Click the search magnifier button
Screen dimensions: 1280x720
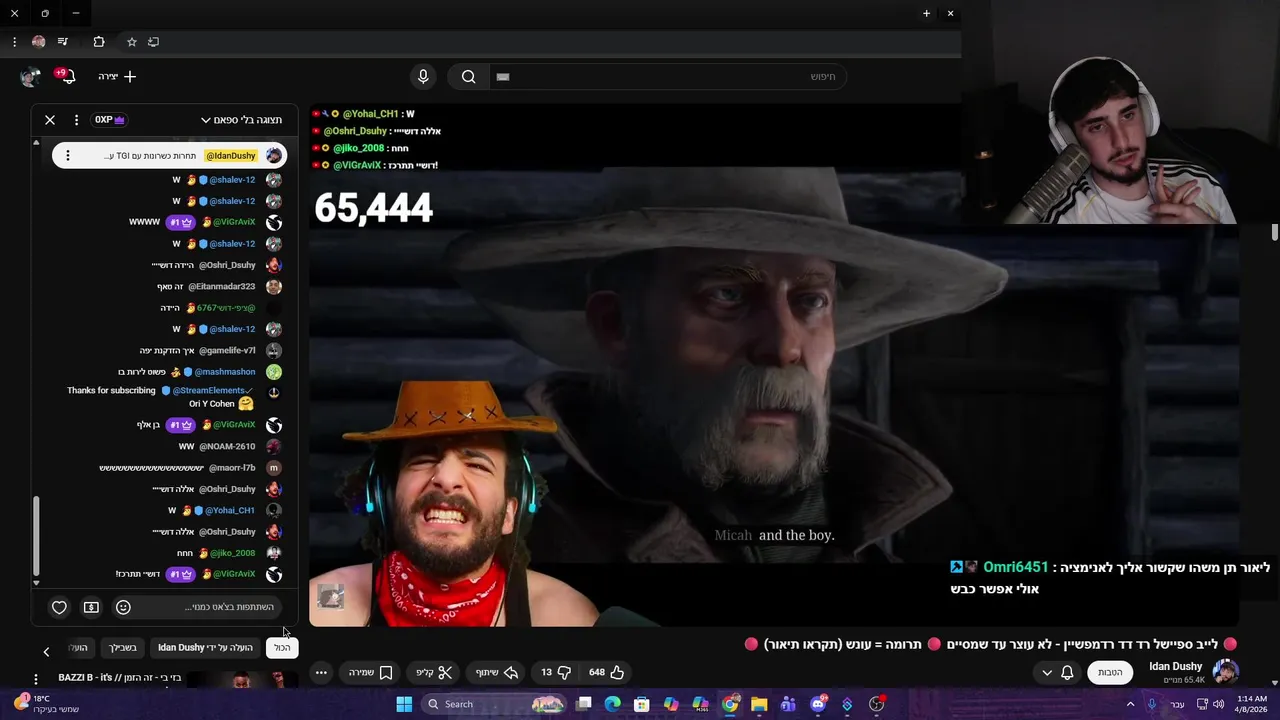tap(468, 76)
